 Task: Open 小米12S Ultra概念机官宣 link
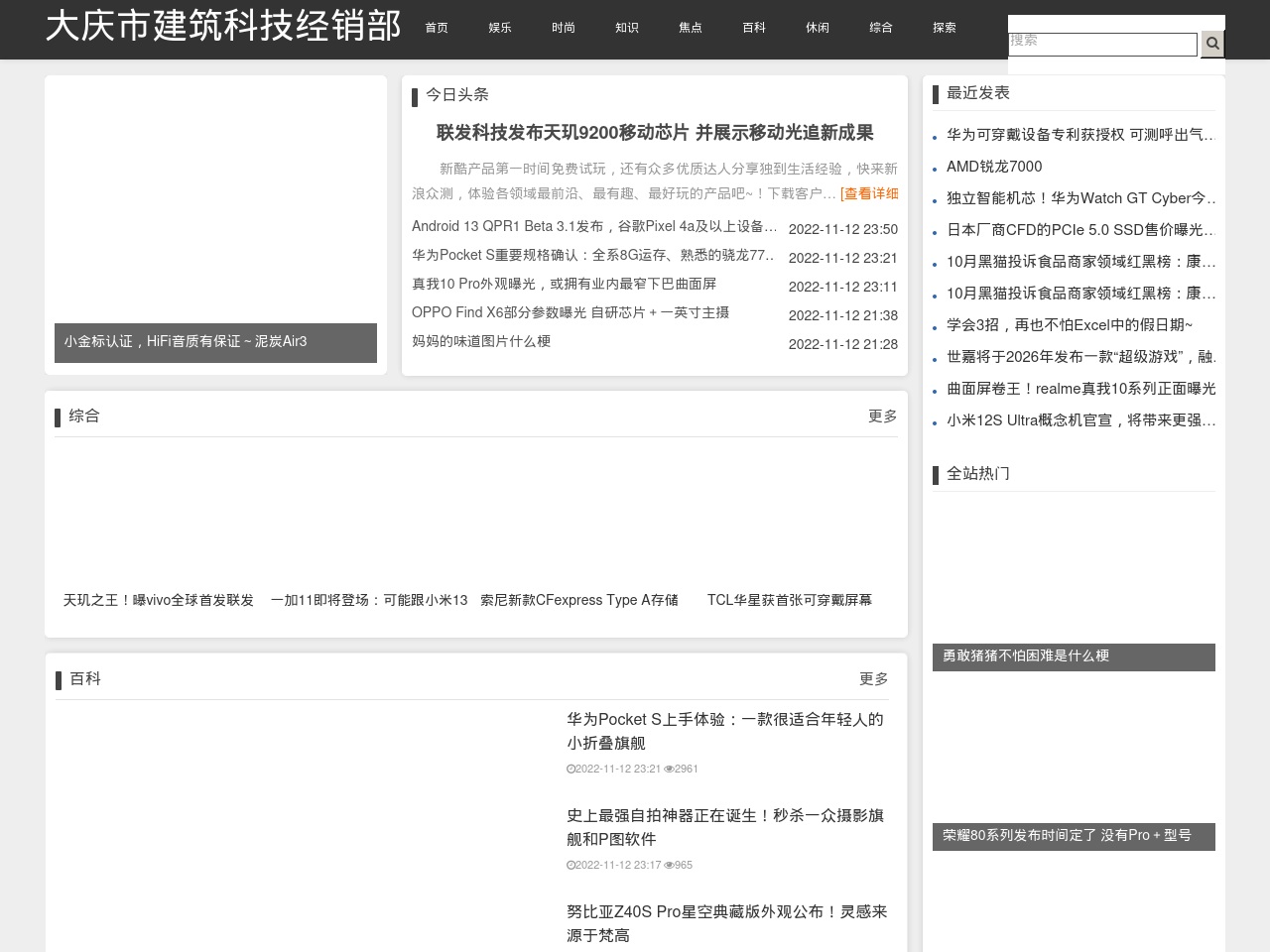[x=1080, y=420]
